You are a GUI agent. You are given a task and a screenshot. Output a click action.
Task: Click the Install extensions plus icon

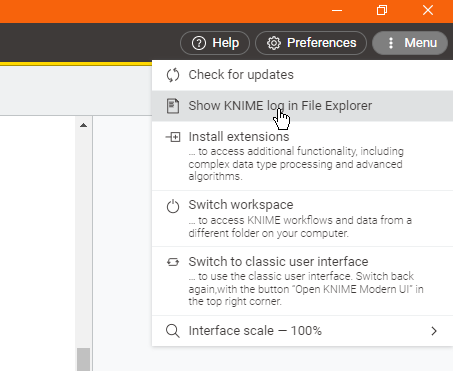pyautogui.click(x=173, y=137)
